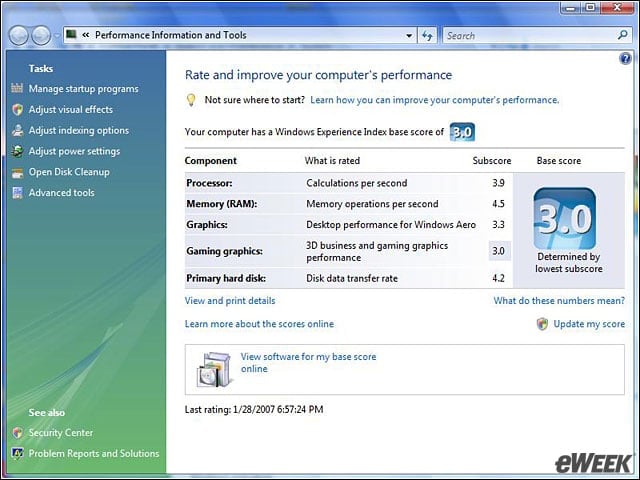
Task: Click the hard disk subscore 4.2
Action: [498, 278]
